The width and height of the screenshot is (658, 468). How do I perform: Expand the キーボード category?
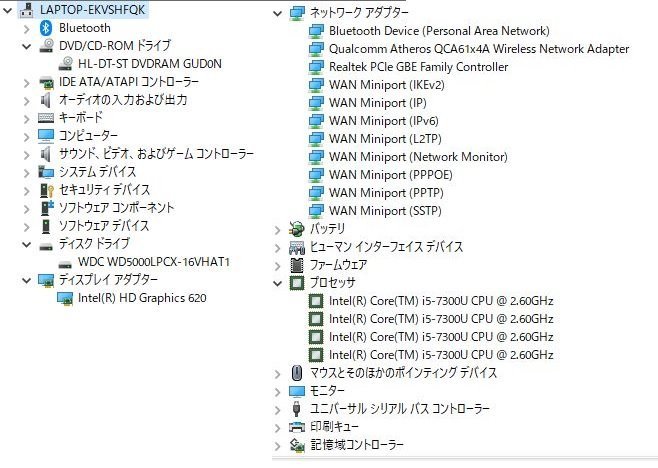(x=27, y=119)
